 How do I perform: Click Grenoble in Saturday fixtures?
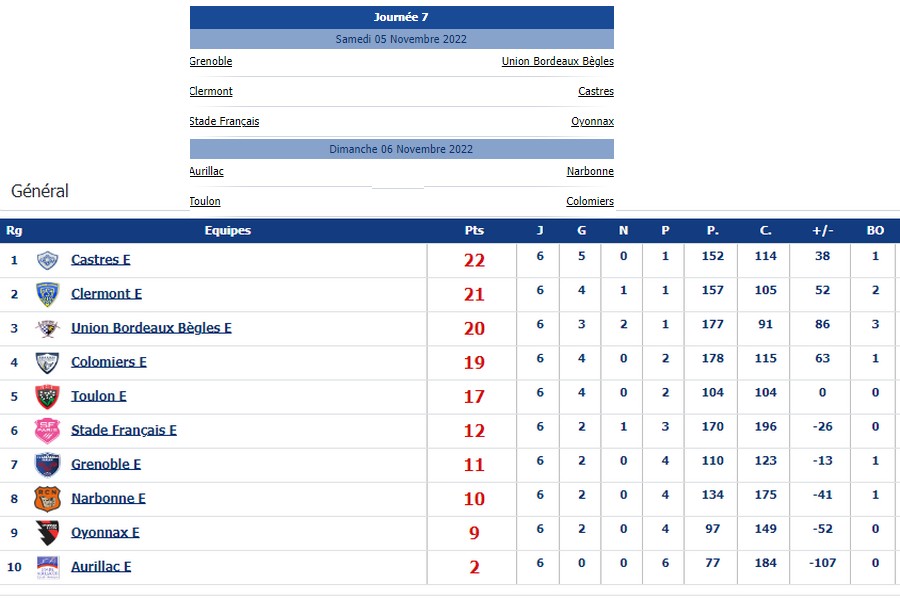211,61
